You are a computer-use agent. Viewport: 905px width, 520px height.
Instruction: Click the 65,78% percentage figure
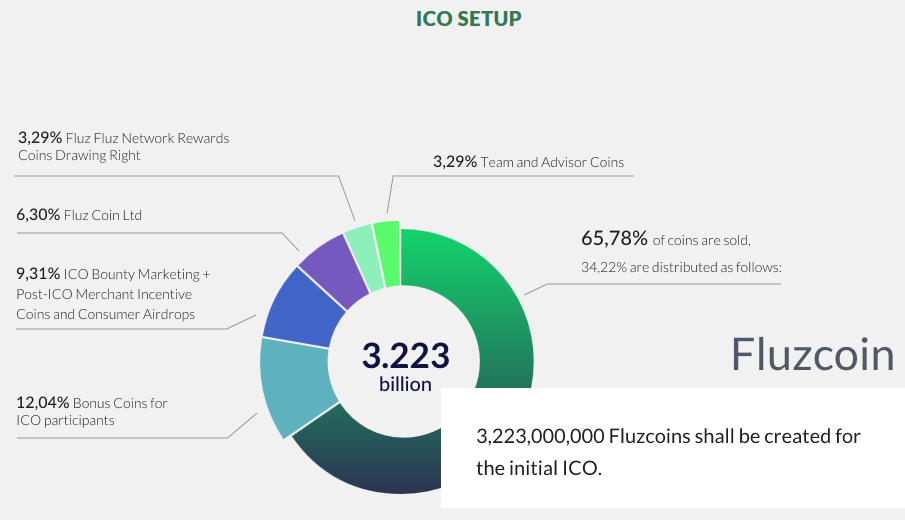tap(614, 239)
